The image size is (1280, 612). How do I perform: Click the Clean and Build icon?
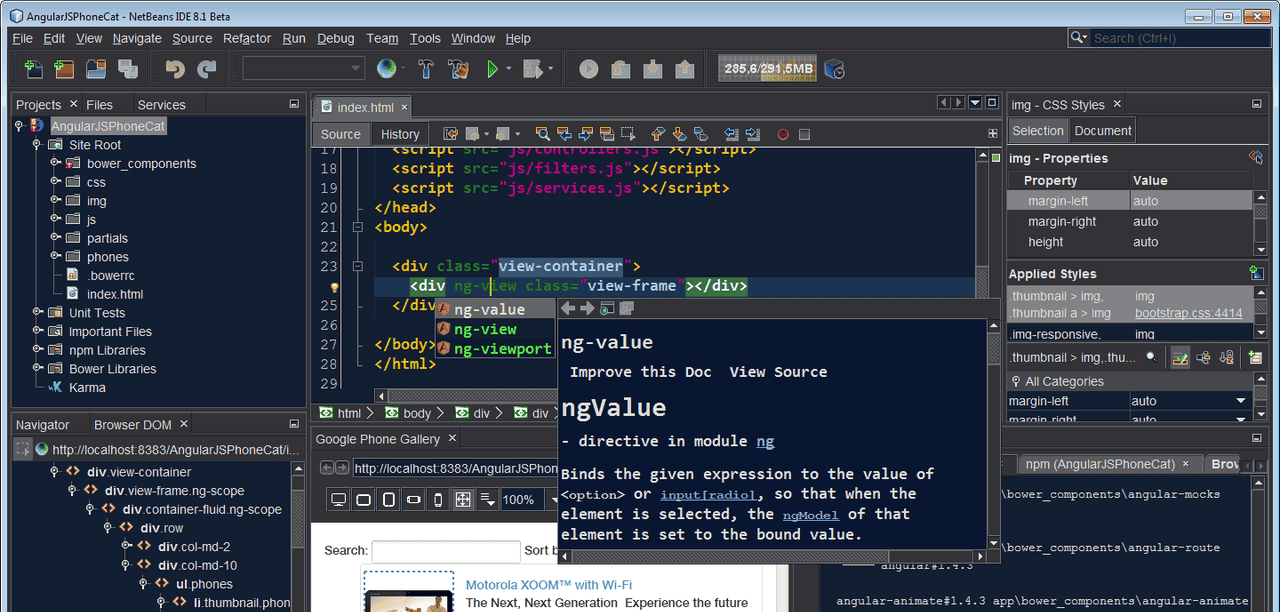click(x=458, y=69)
